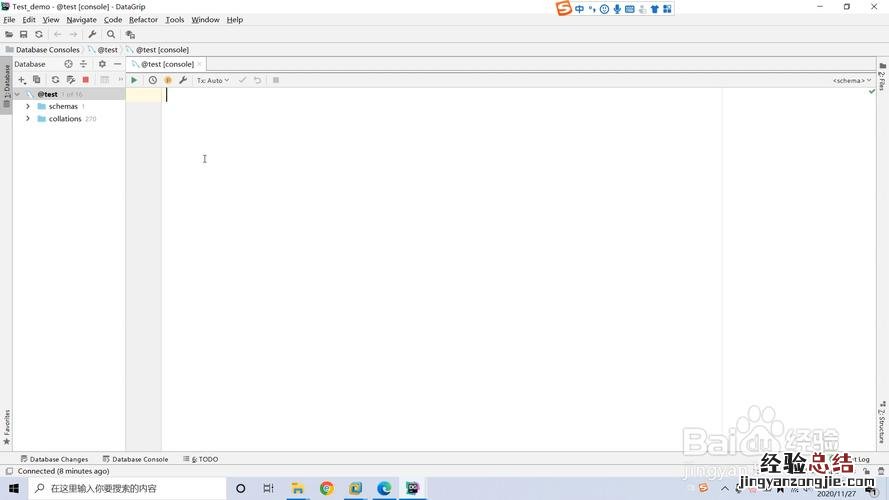889x500 pixels.
Task: Expand the collations tree node
Action: tap(28, 119)
